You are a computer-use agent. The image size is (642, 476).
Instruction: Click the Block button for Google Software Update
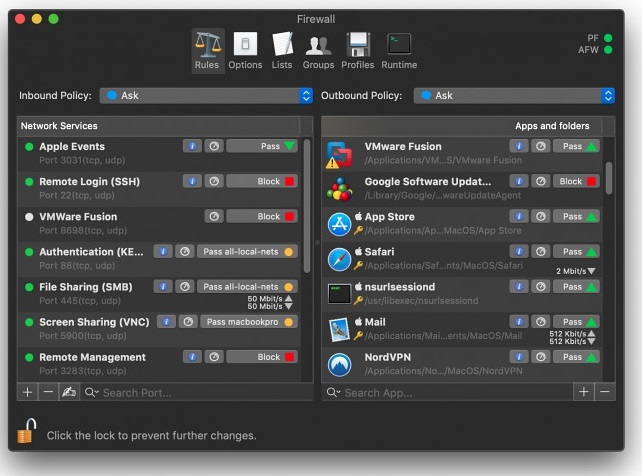coord(576,181)
